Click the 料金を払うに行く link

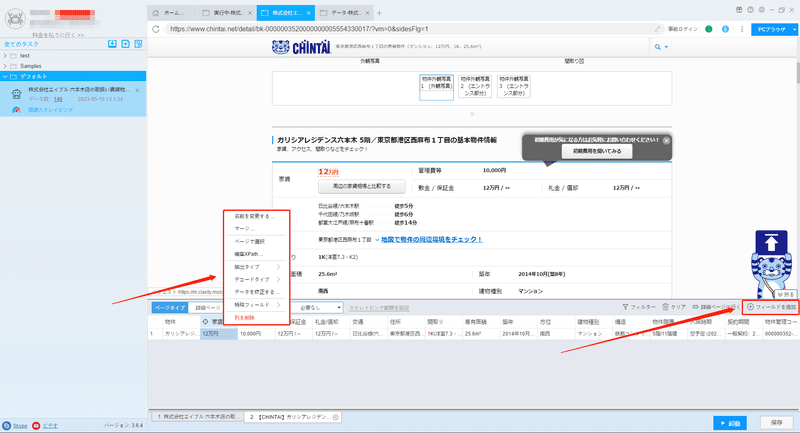[58, 35]
